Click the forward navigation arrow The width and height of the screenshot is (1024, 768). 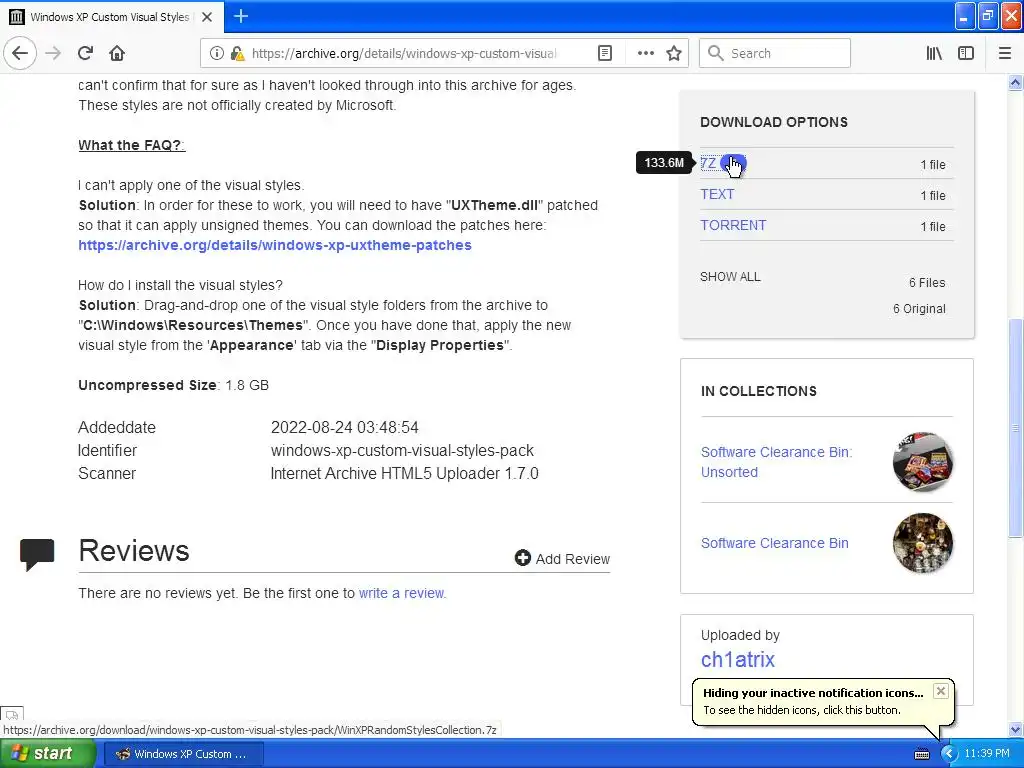53,54
